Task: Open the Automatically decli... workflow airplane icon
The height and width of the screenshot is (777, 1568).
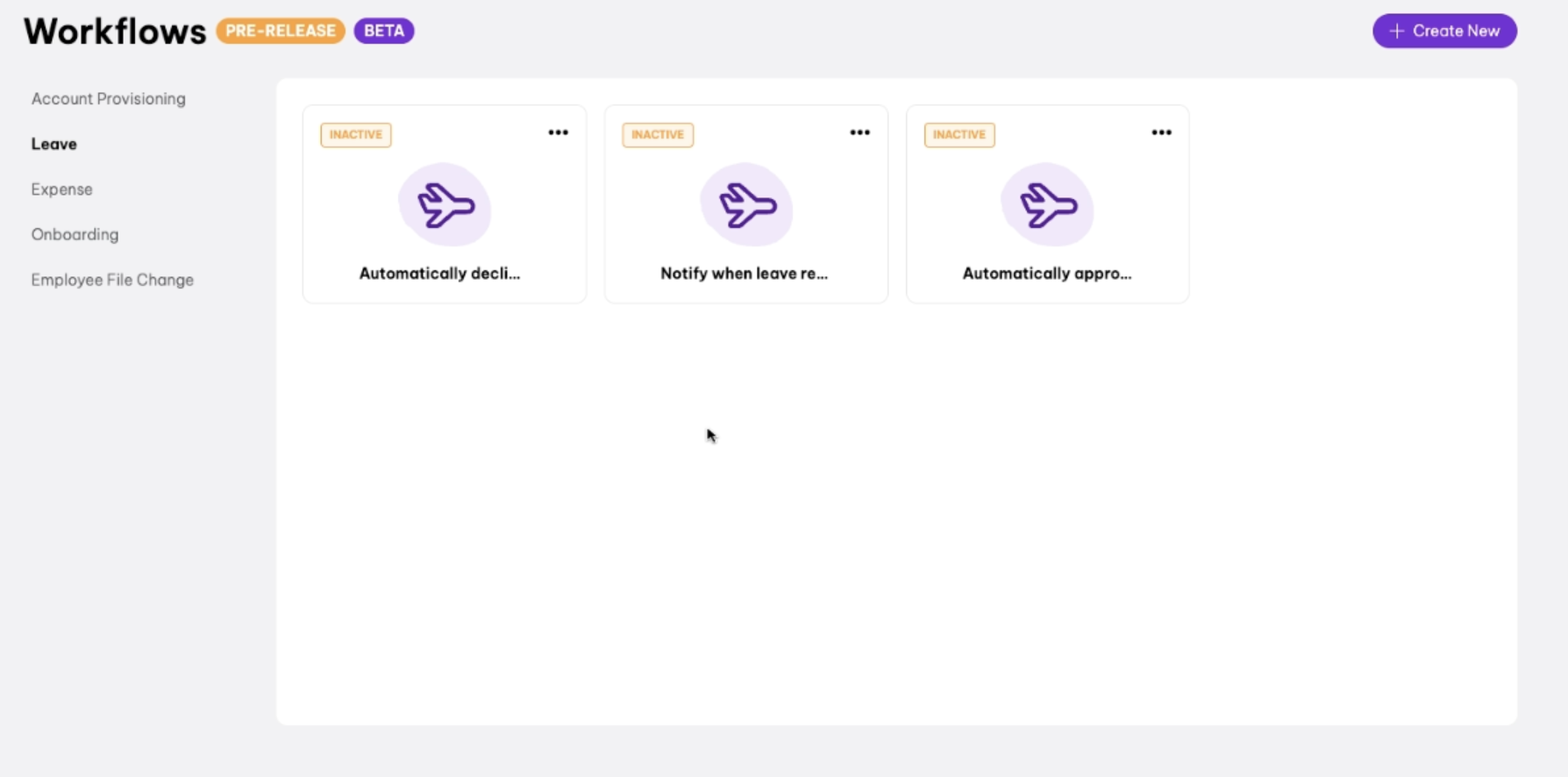Action: (x=445, y=204)
